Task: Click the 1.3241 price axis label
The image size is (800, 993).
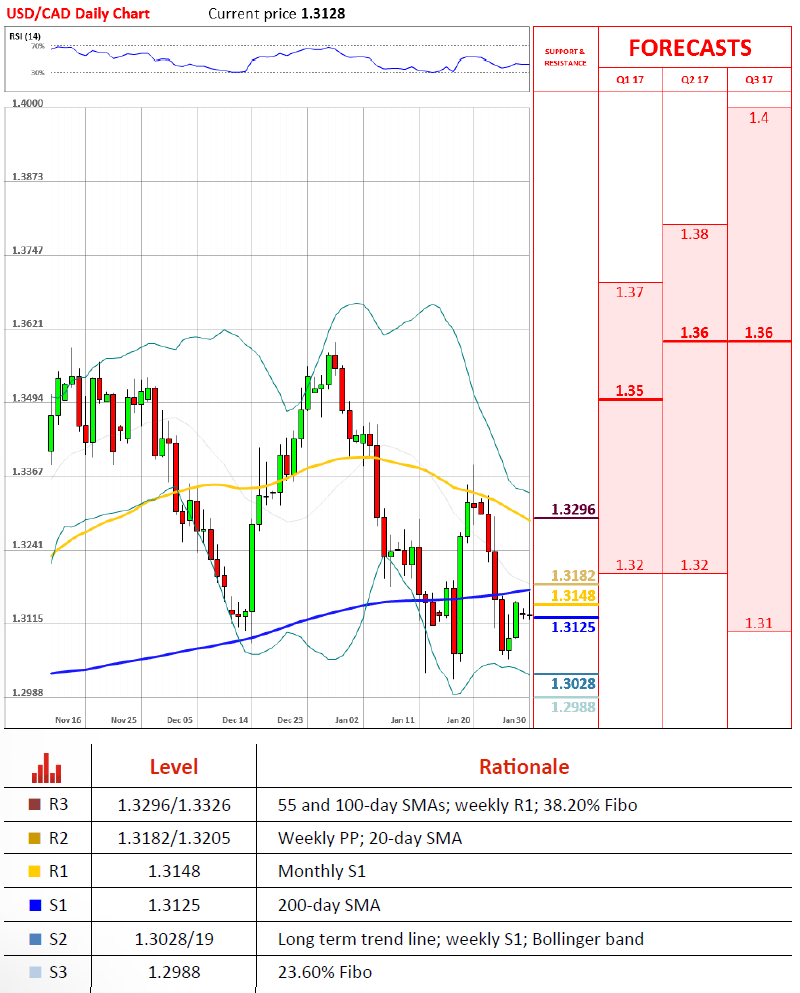Action: point(28,545)
